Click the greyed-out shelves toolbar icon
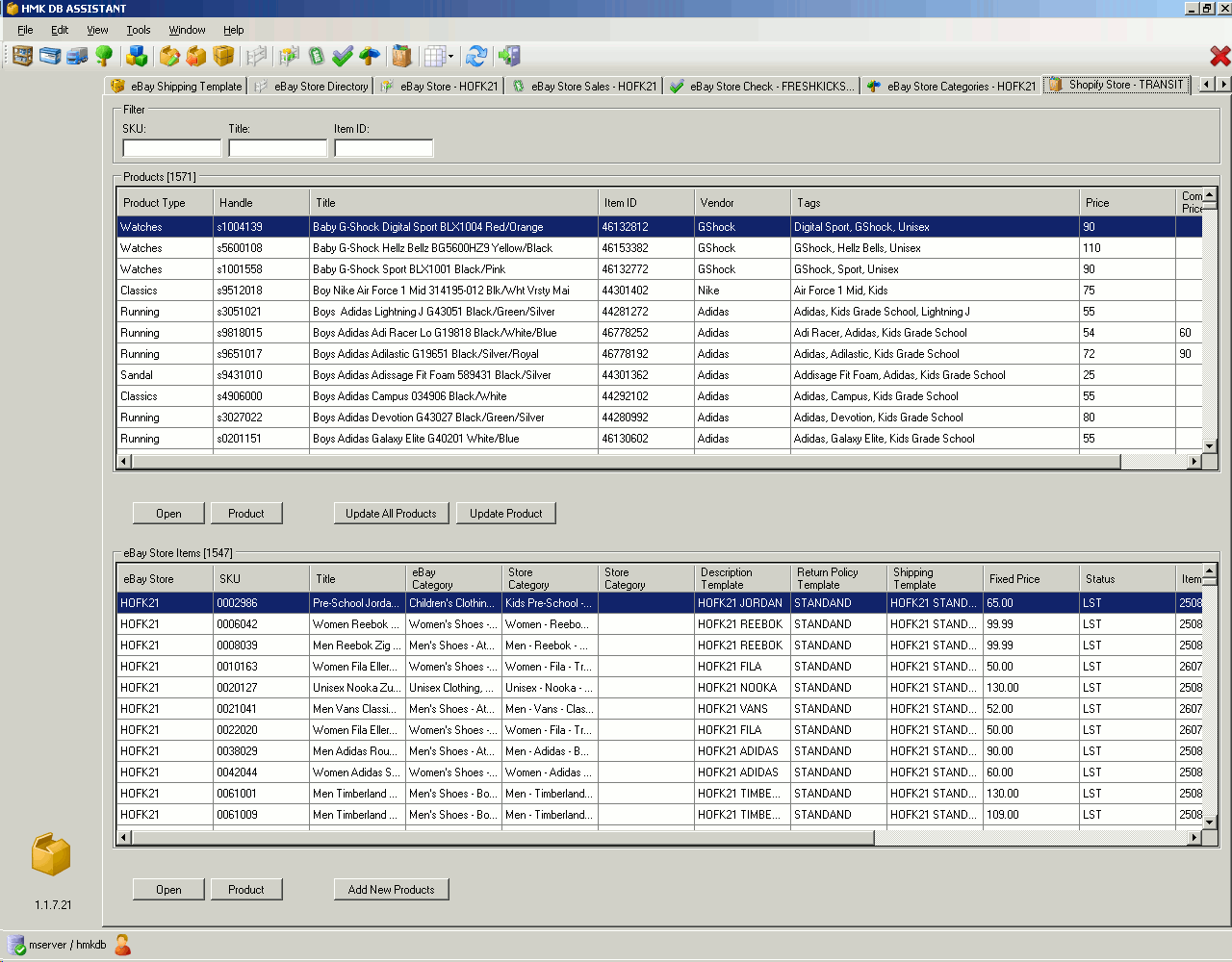1232x962 pixels. (x=256, y=56)
